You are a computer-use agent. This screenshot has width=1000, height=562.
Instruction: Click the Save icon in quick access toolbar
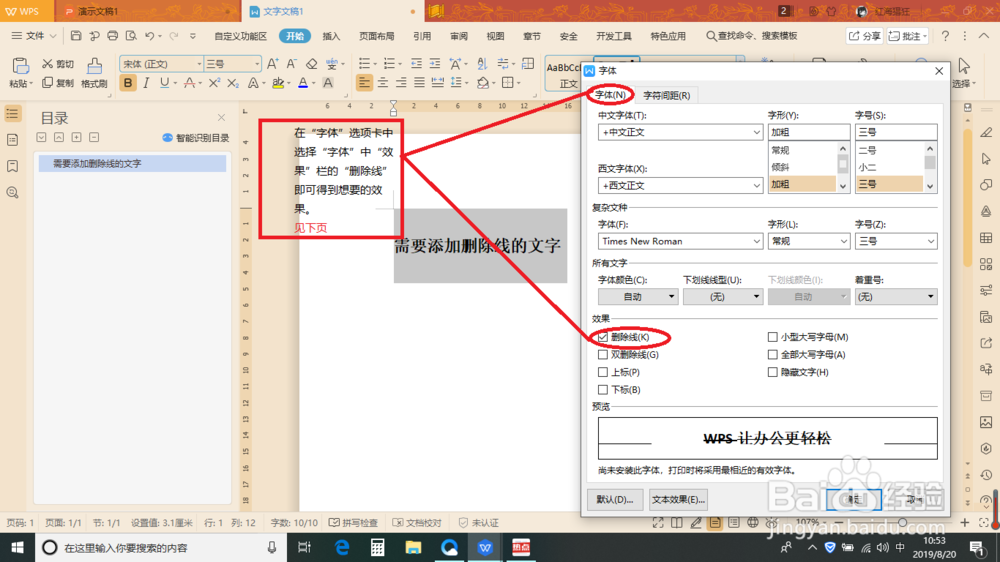point(76,36)
